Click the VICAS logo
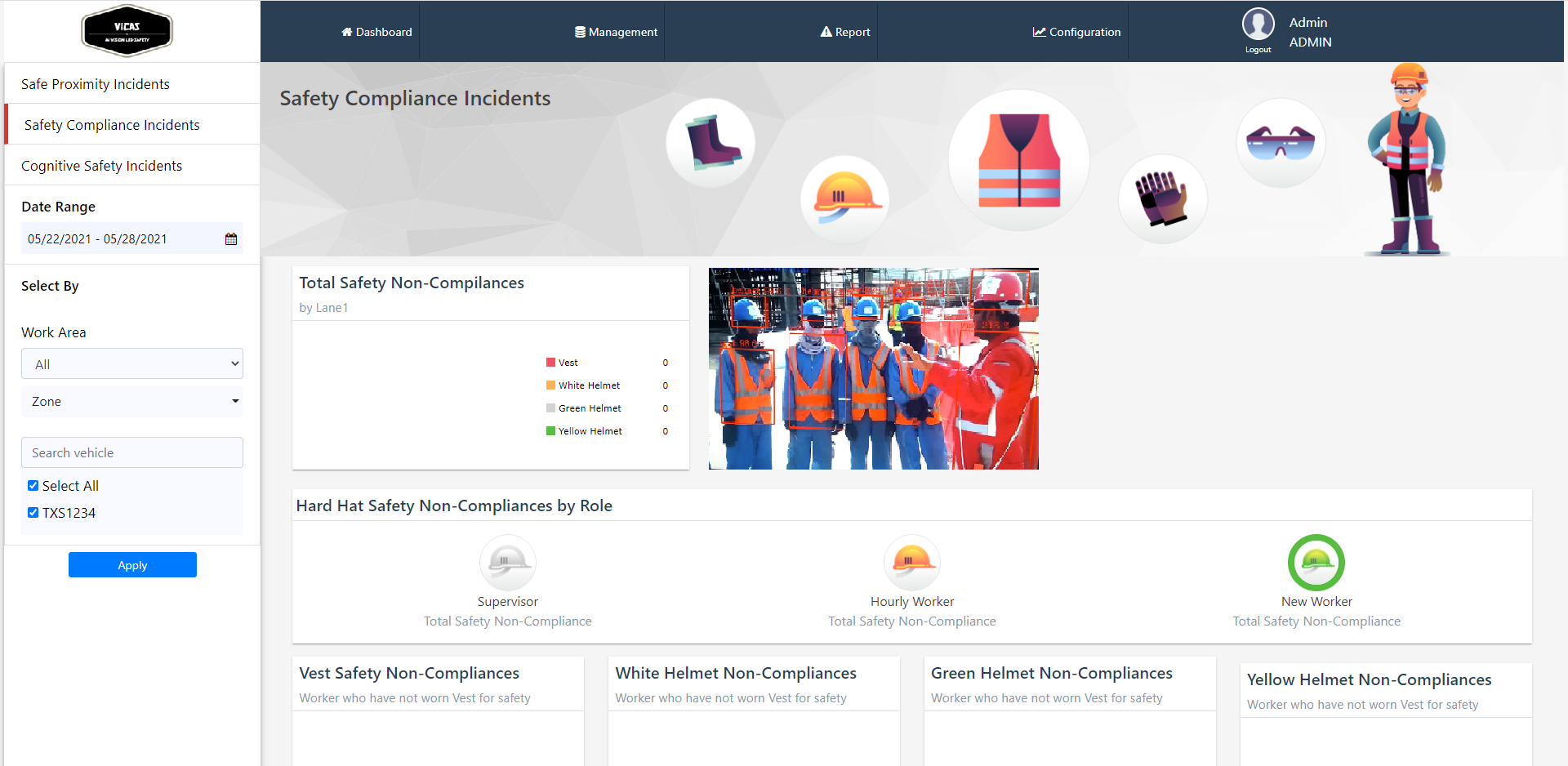The image size is (1568, 766). 127,31
